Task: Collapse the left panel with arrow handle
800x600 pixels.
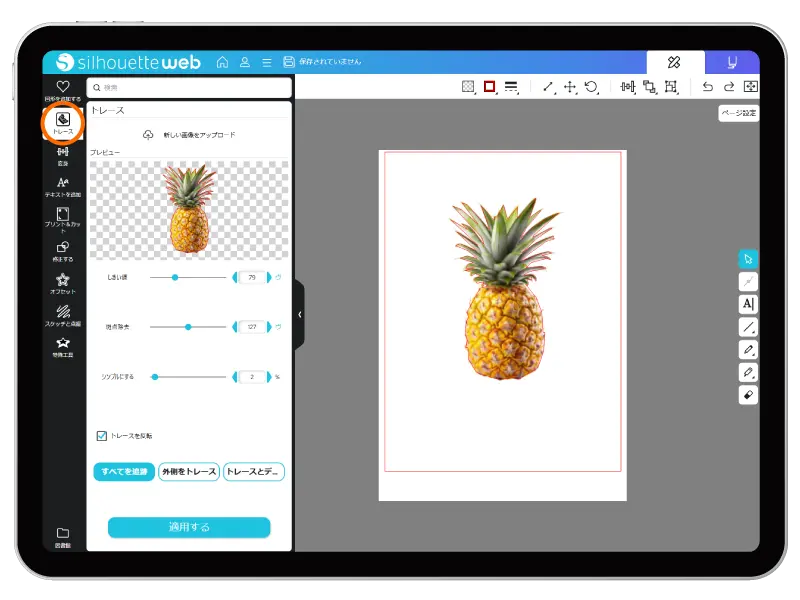Action: [x=299, y=314]
